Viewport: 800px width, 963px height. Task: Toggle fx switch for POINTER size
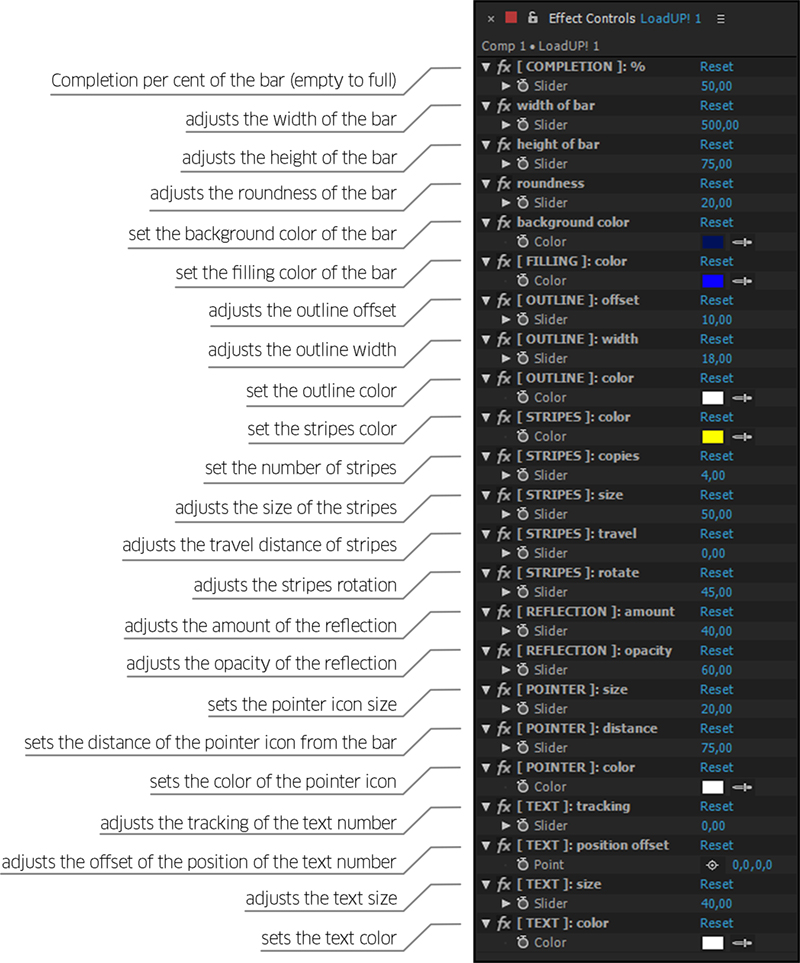coord(504,690)
